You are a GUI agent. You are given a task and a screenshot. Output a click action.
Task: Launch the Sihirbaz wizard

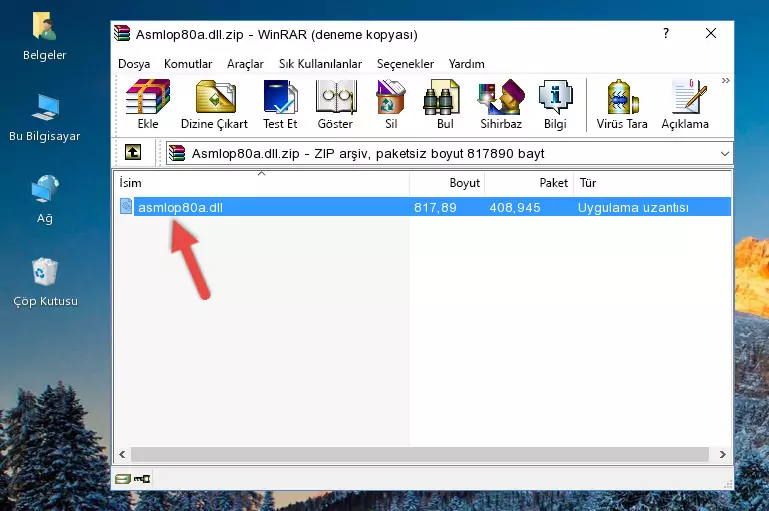pos(501,104)
